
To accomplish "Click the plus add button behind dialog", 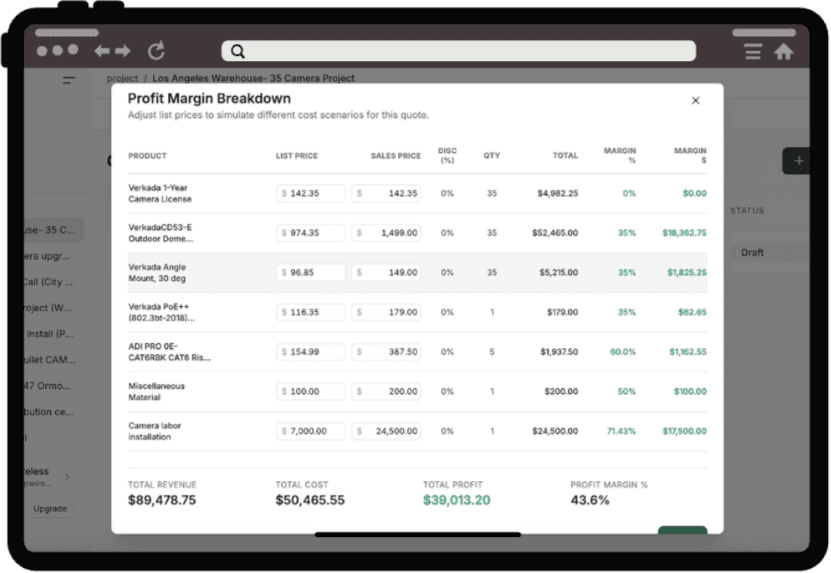I will 798,161.
